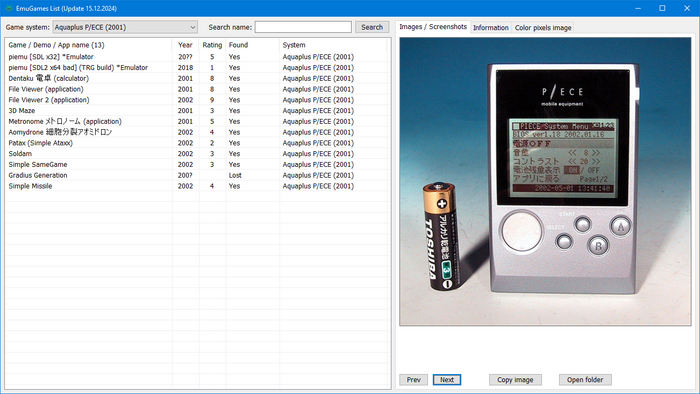
Task: Click the Copy image button
Action: pyautogui.click(x=515, y=380)
